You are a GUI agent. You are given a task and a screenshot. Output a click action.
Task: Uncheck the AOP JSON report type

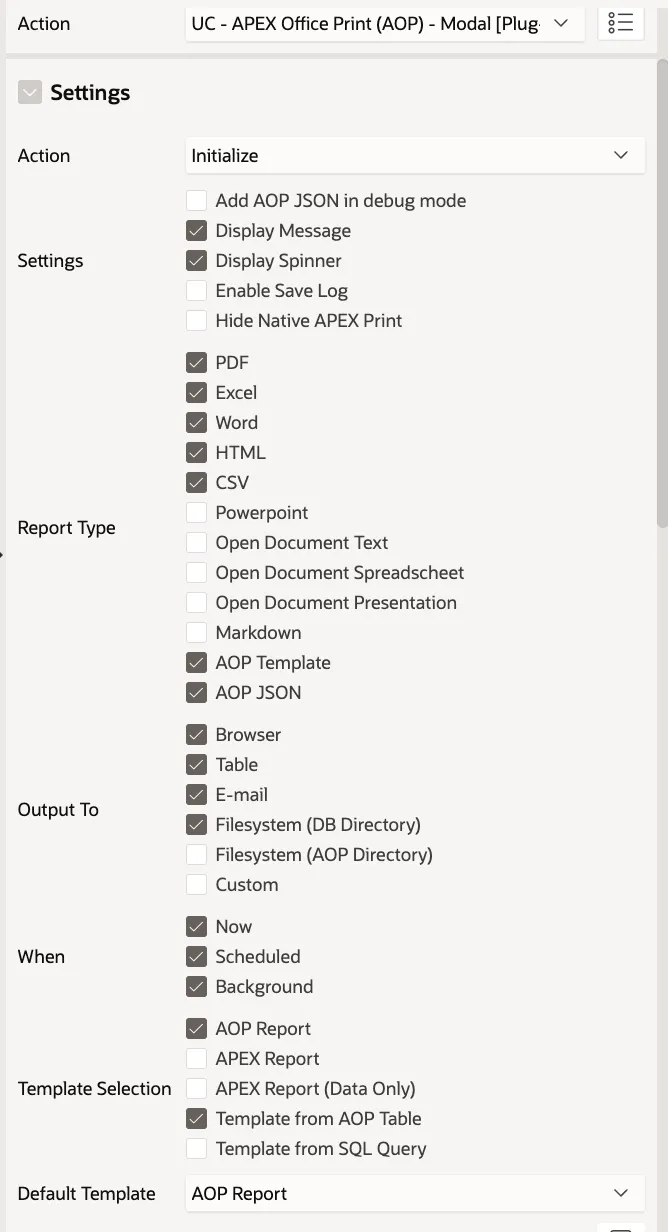pyautogui.click(x=197, y=692)
